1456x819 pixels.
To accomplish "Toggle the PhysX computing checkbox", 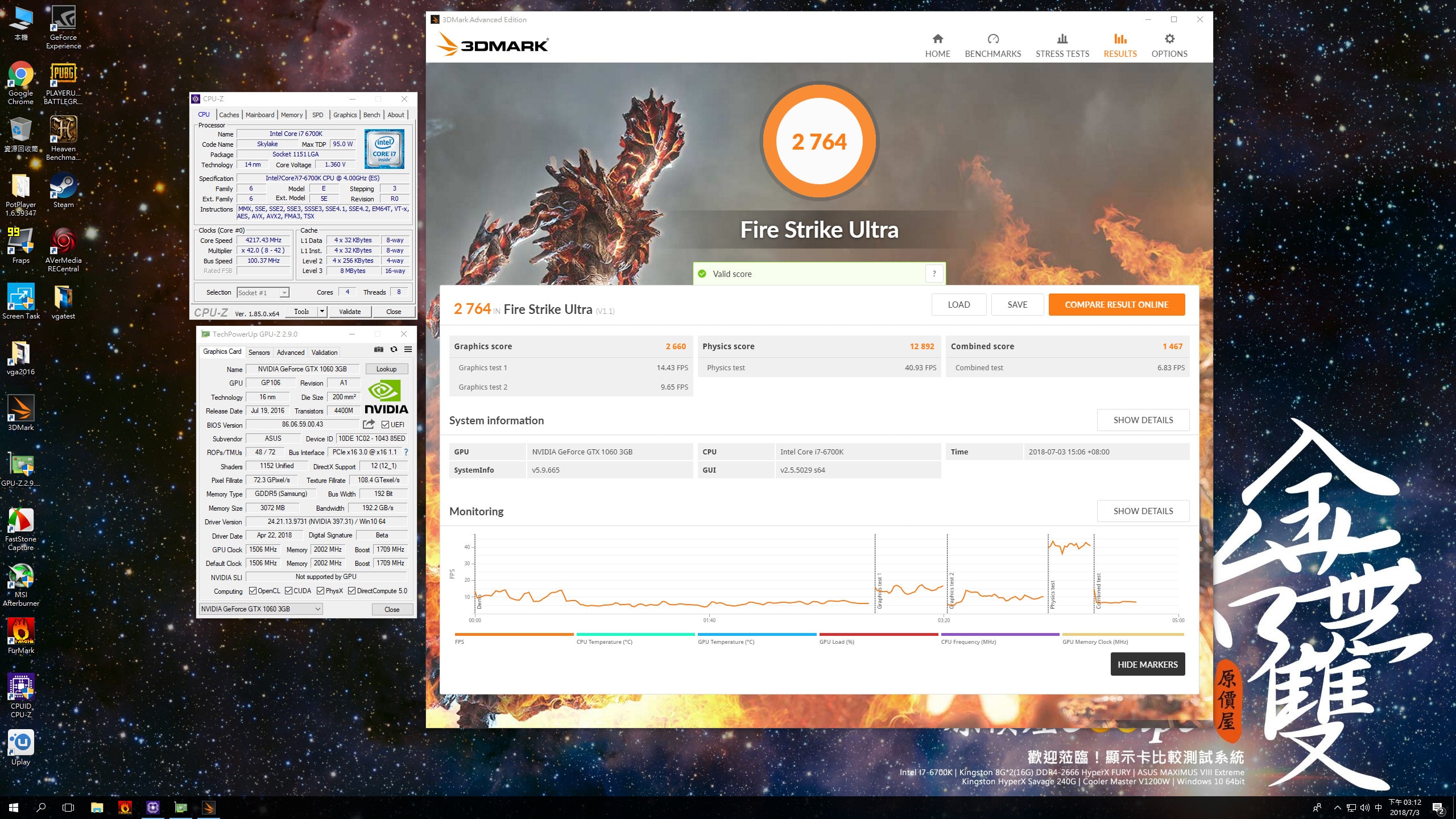I will click(321, 591).
